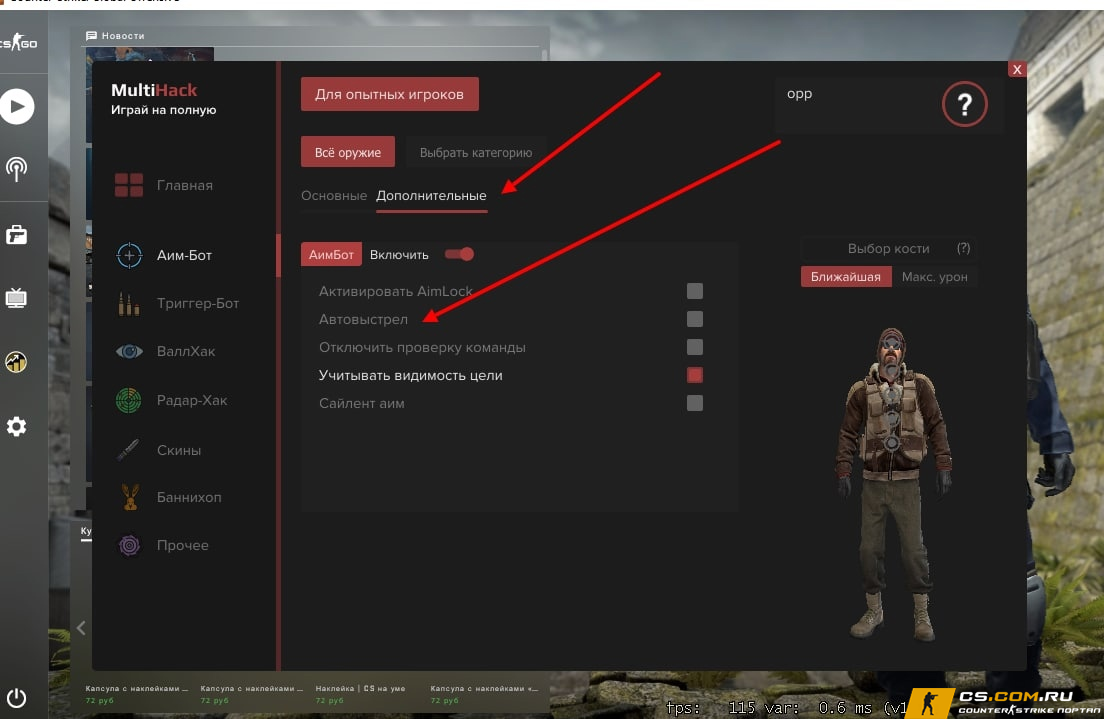
Task: Open CS:GO settings gear icon
Action: click(16, 426)
